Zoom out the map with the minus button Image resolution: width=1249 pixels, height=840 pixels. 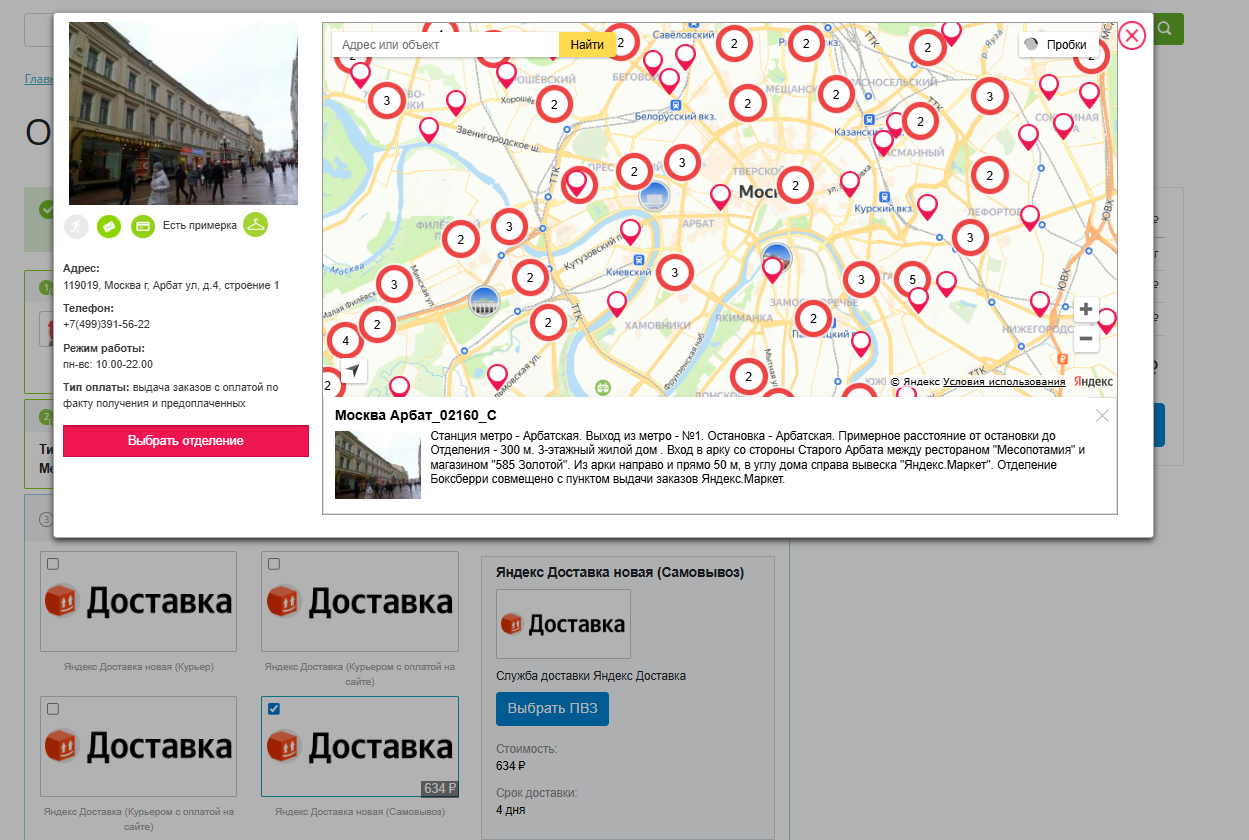[1086, 339]
